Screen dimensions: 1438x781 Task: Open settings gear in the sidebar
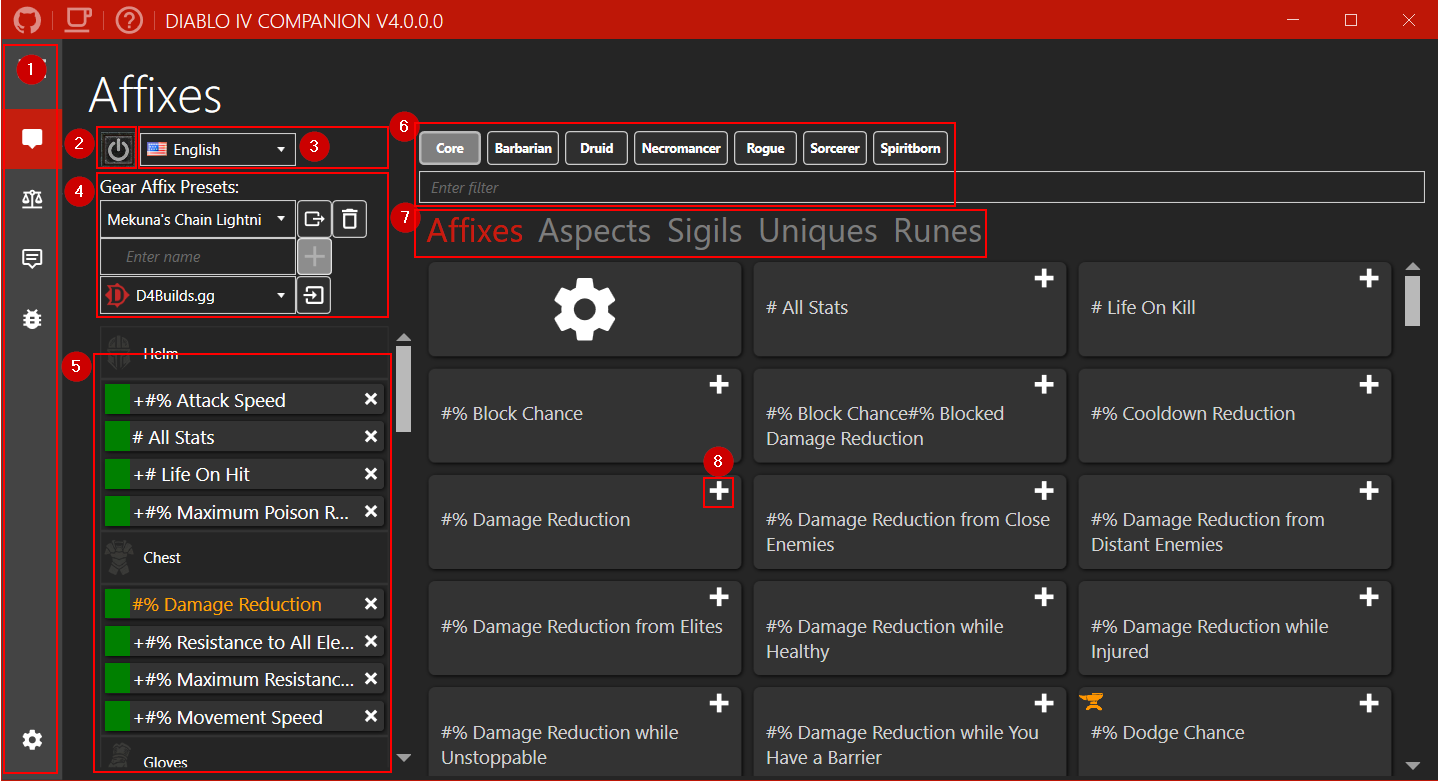[32, 740]
